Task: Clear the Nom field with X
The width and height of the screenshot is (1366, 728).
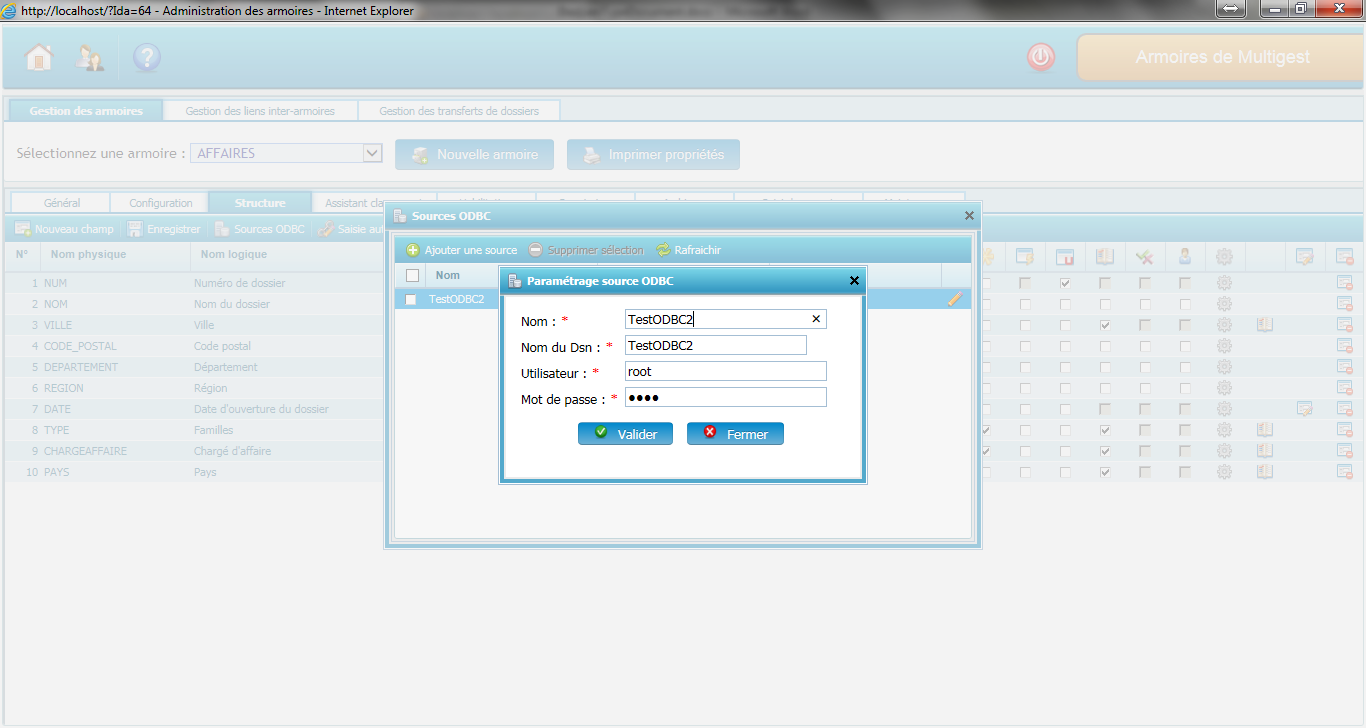Action: pyautogui.click(x=816, y=319)
